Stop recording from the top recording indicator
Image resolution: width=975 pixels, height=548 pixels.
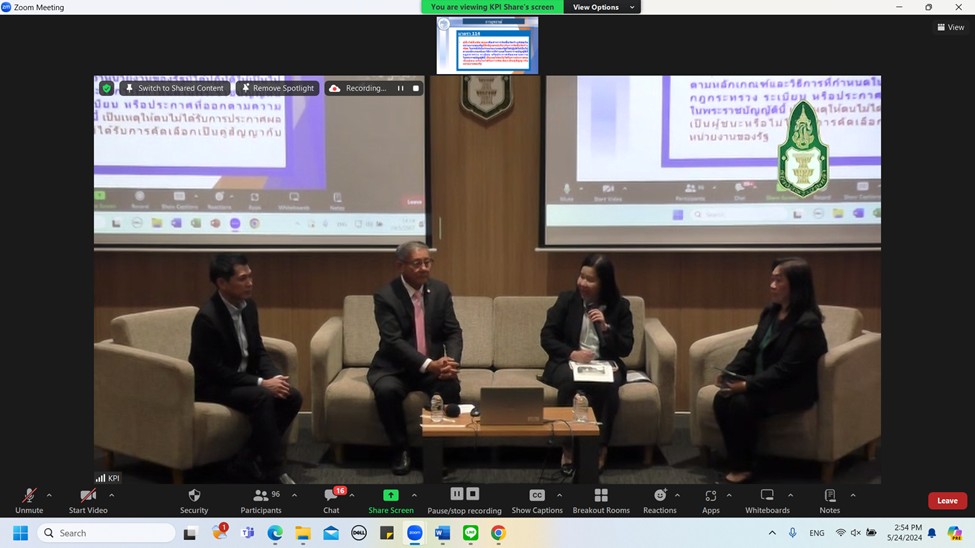pos(416,88)
